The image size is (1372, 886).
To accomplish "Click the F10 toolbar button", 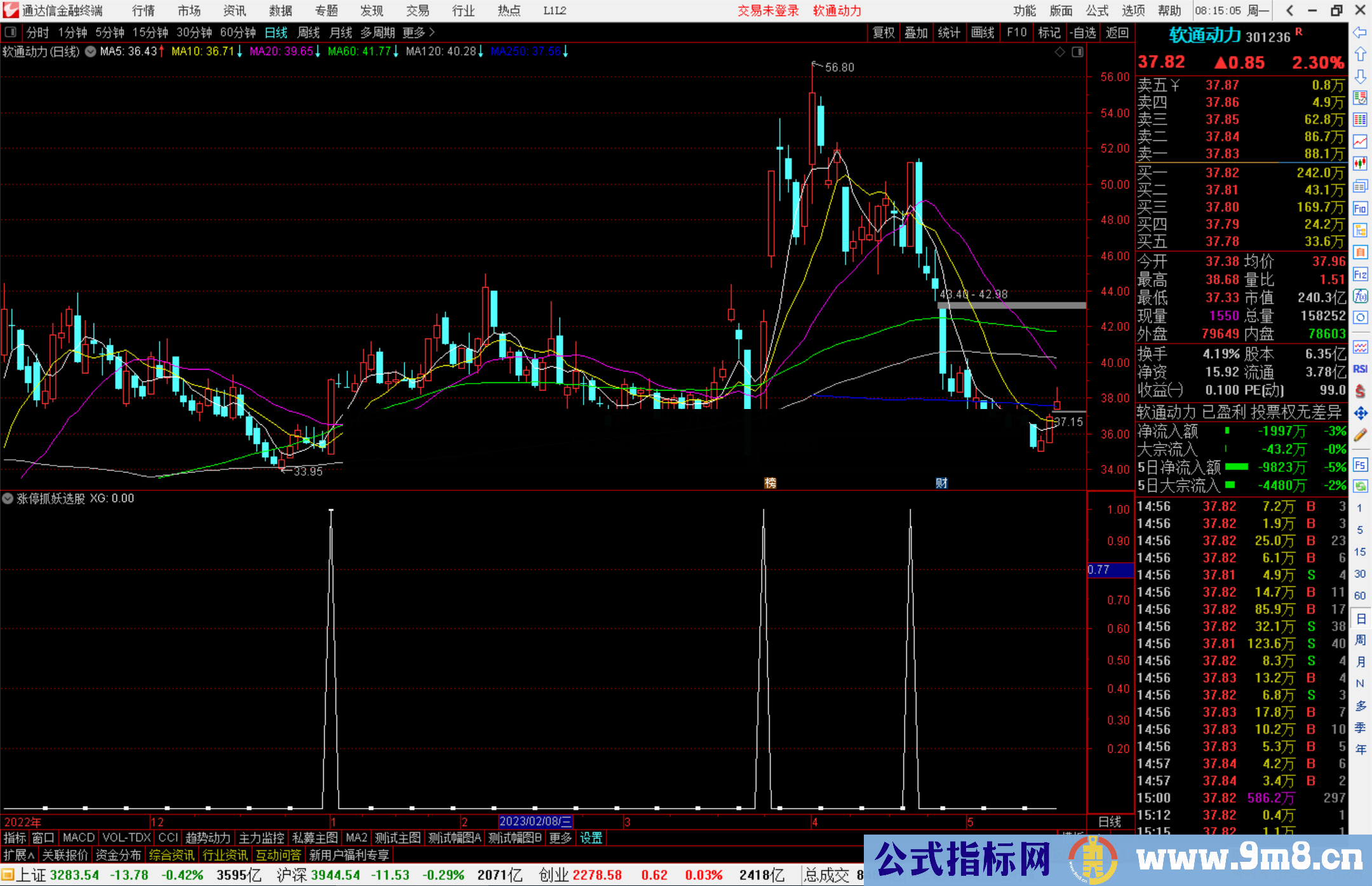I will click(1017, 32).
